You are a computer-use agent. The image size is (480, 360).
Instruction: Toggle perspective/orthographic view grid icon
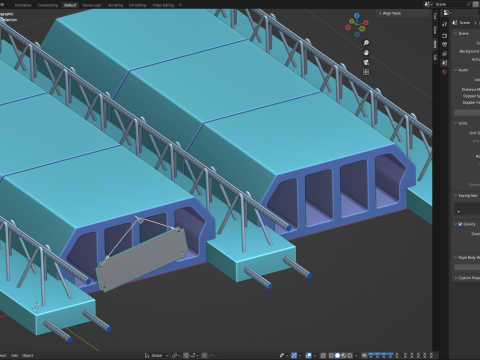click(x=366, y=72)
